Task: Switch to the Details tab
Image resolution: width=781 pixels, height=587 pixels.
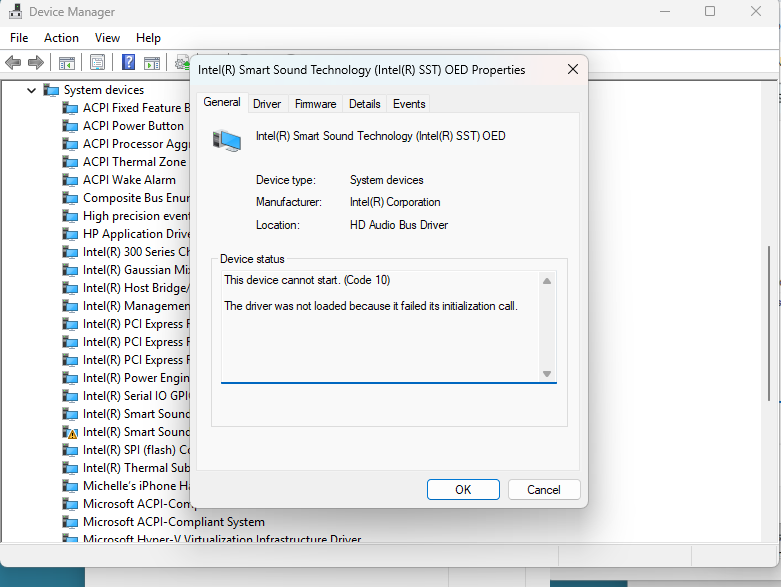Action: [365, 104]
